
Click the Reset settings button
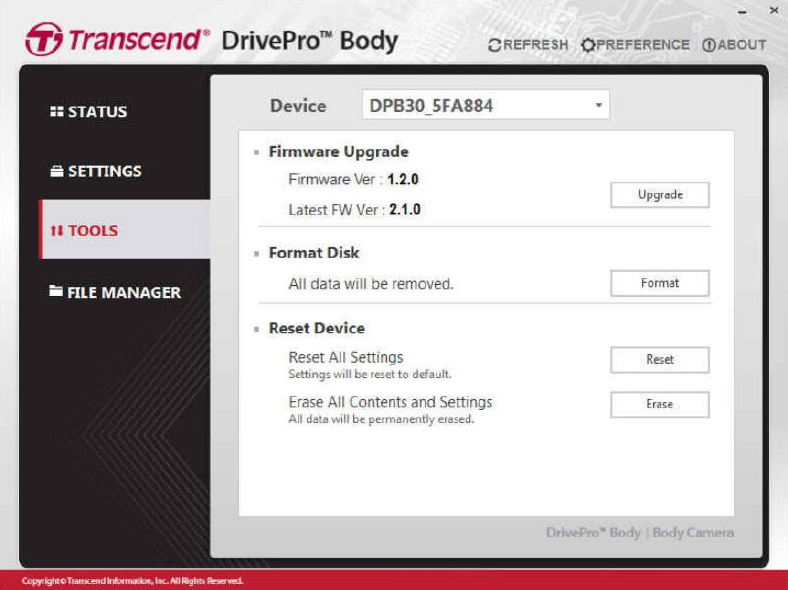660,359
